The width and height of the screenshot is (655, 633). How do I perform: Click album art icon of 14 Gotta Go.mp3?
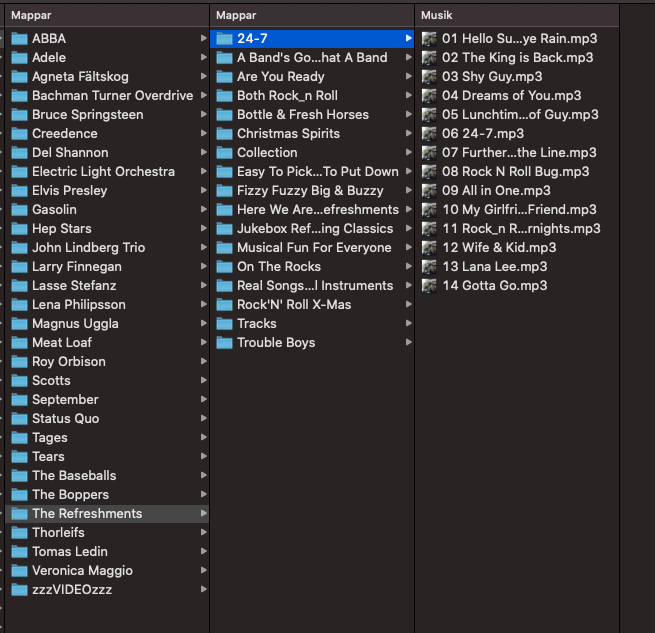[x=429, y=286]
